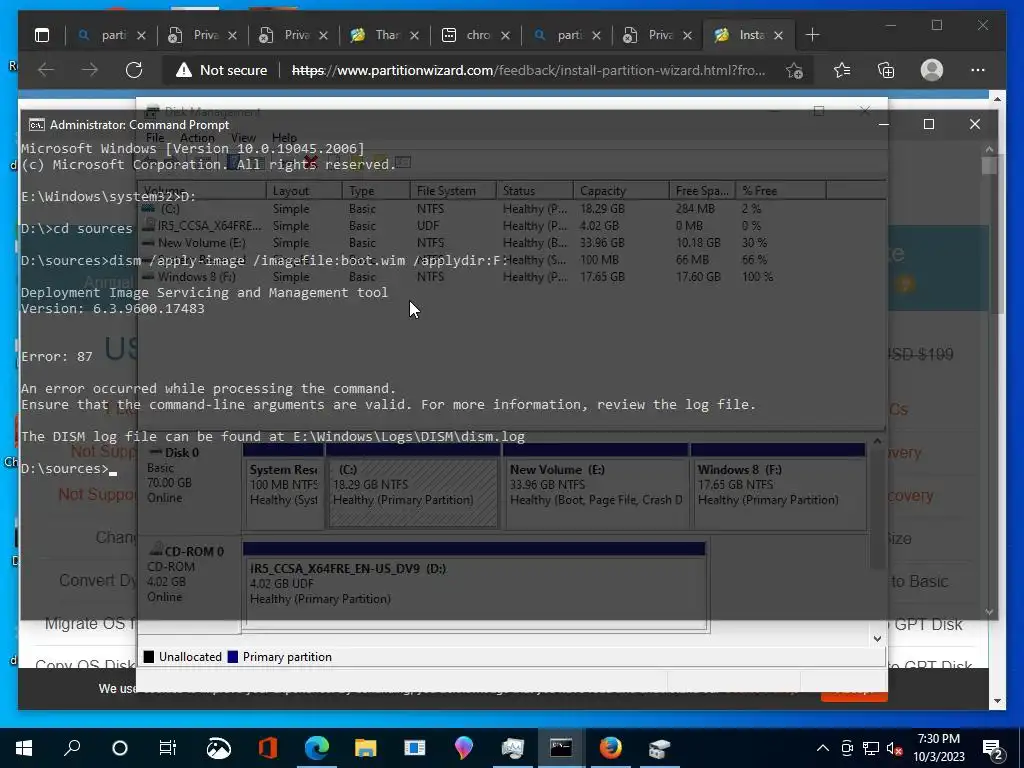Open Firefox from the taskbar
1024x768 pixels.
(611, 748)
